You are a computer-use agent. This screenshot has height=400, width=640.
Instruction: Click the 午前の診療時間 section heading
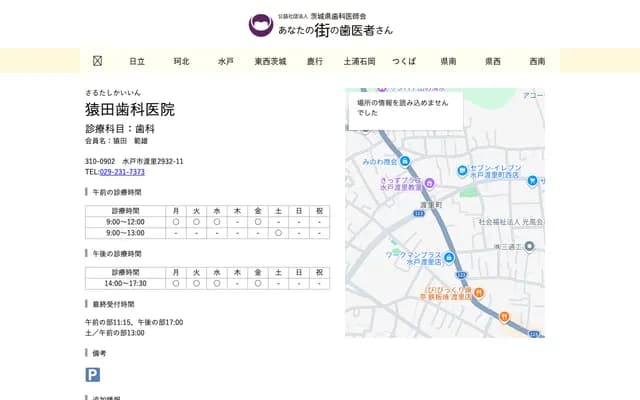point(117,192)
